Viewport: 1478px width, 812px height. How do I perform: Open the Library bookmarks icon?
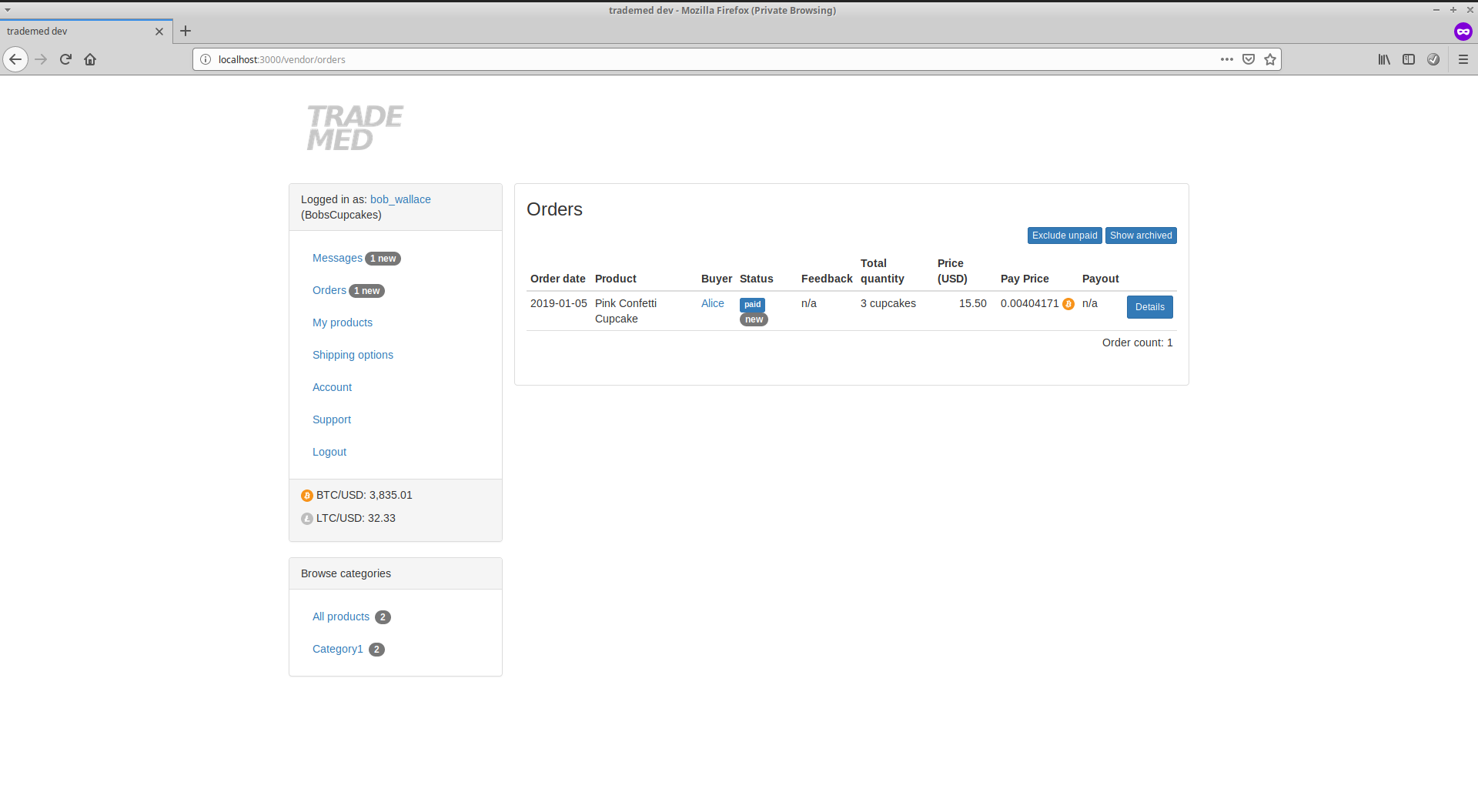pyautogui.click(x=1384, y=59)
